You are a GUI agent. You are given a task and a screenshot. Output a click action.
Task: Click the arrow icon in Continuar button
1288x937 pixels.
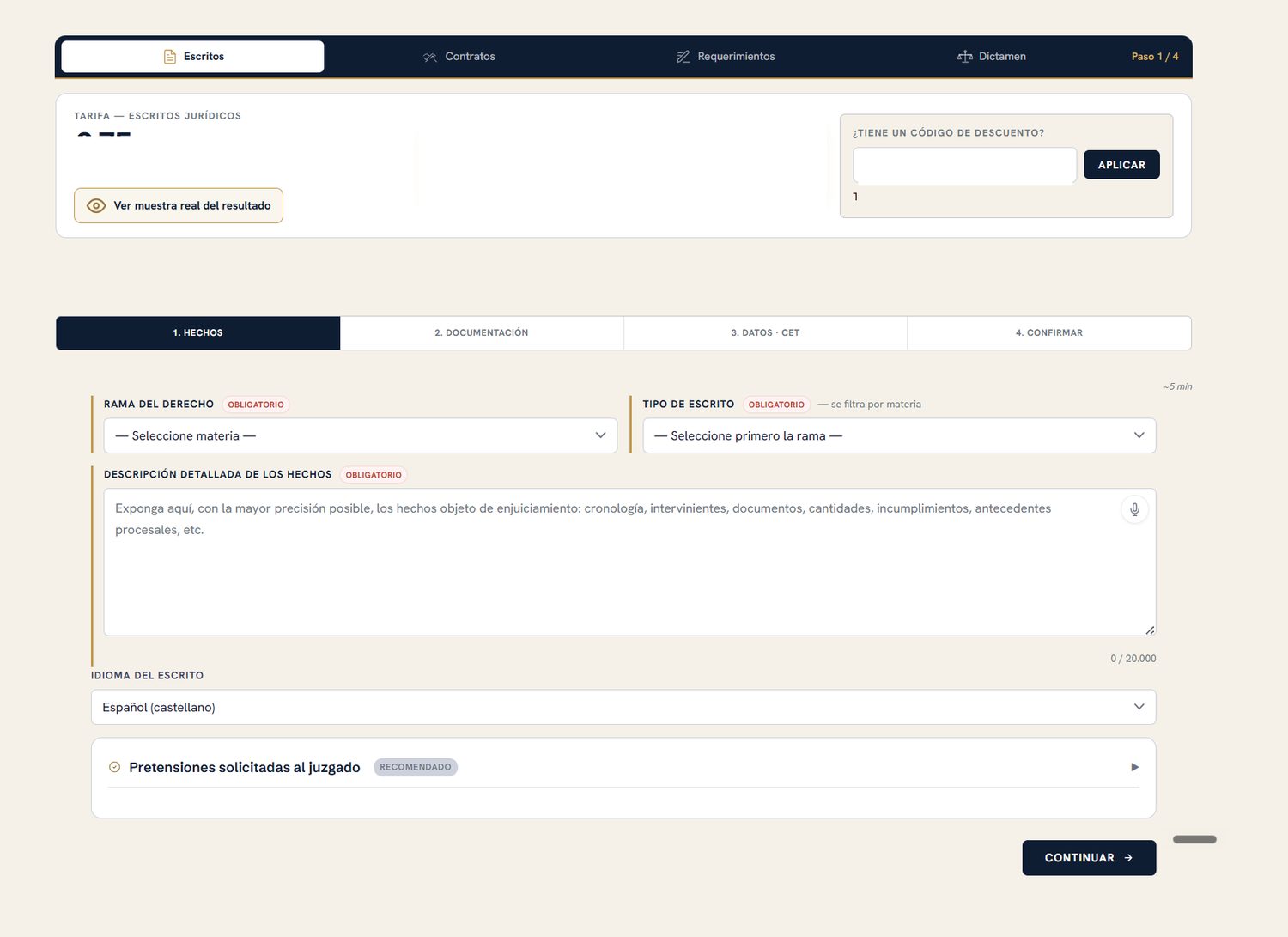pos(1128,858)
